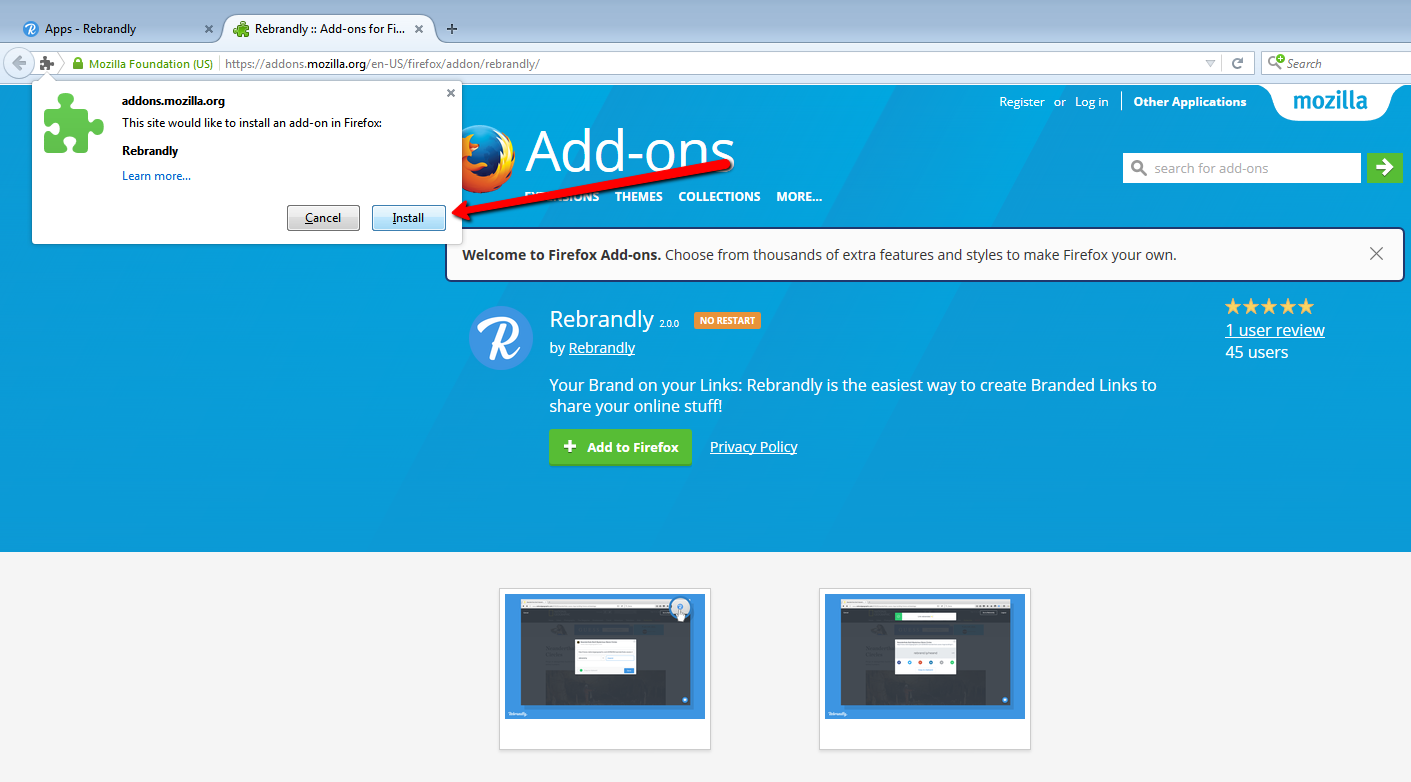Confirm Install of Rebrandly add-on
Screen dimensions: 1411x782
tap(408, 218)
